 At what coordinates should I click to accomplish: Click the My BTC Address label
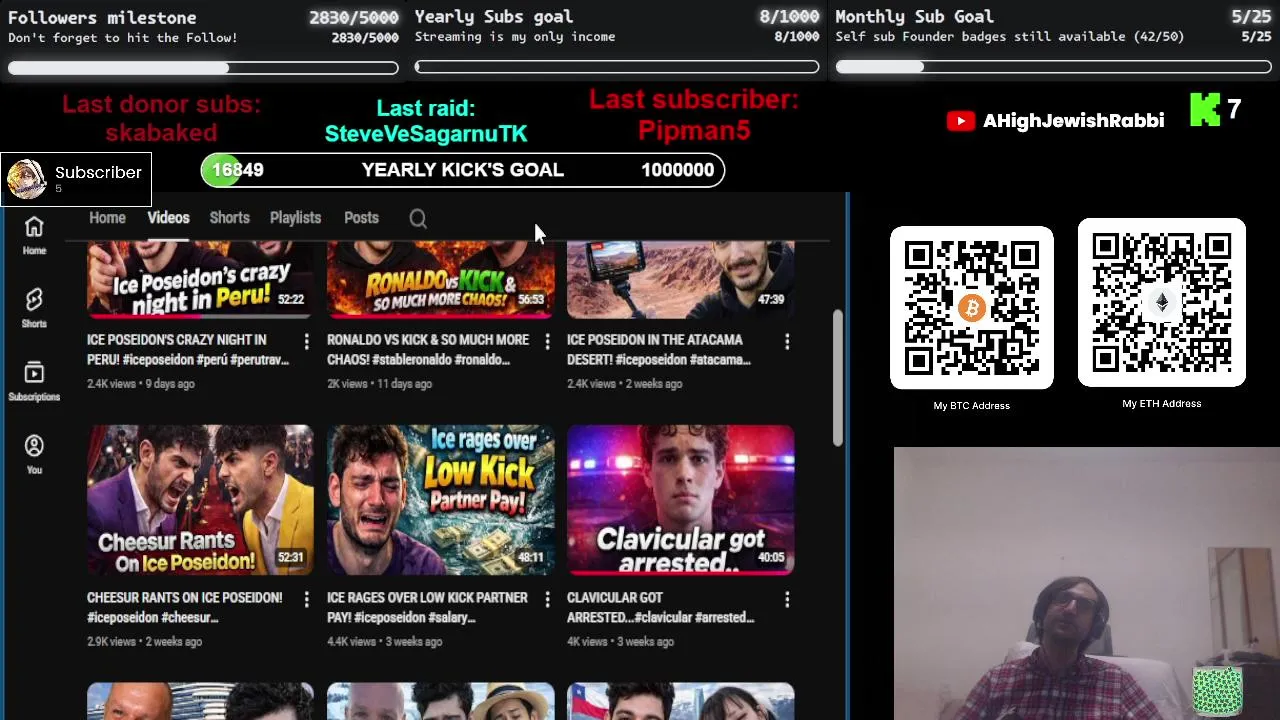tap(972, 406)
